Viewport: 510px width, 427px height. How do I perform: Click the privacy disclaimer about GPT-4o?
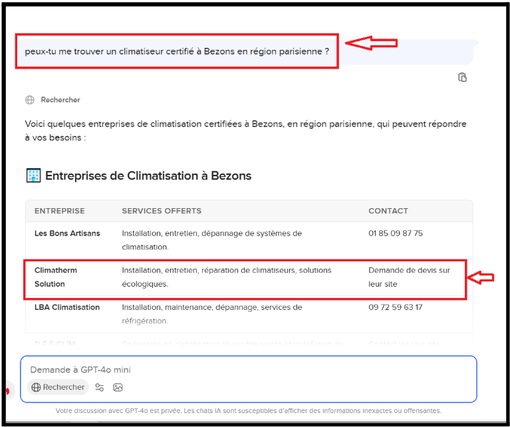point(248,411)
